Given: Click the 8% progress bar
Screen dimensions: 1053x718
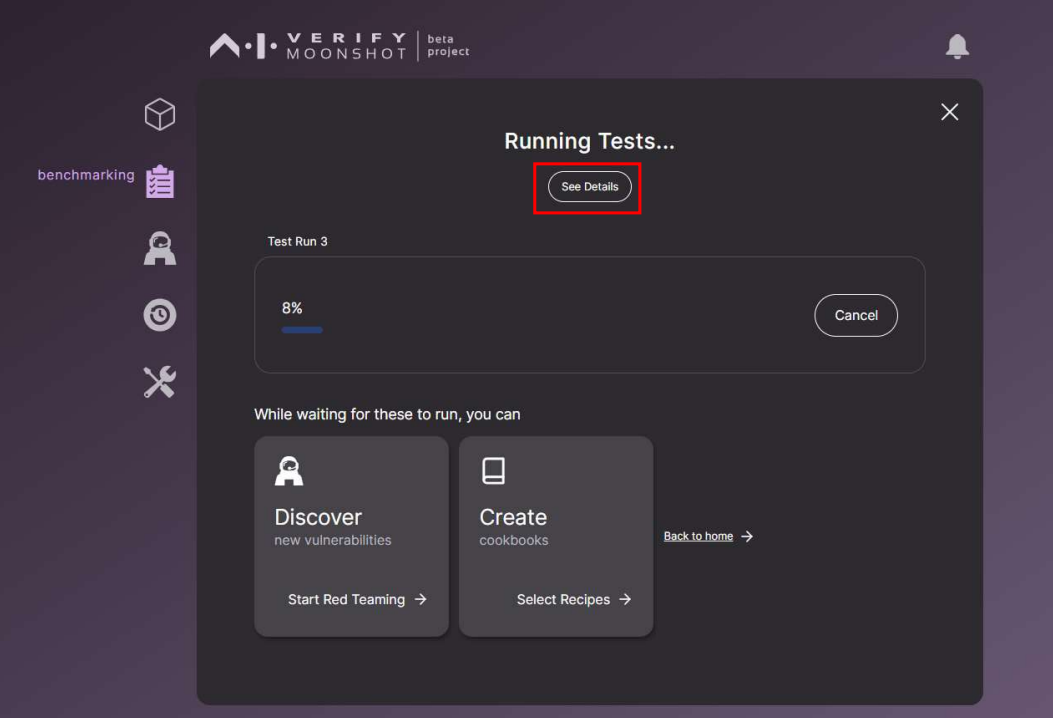Looking at the screenshot, I should [x=302, y=329].
